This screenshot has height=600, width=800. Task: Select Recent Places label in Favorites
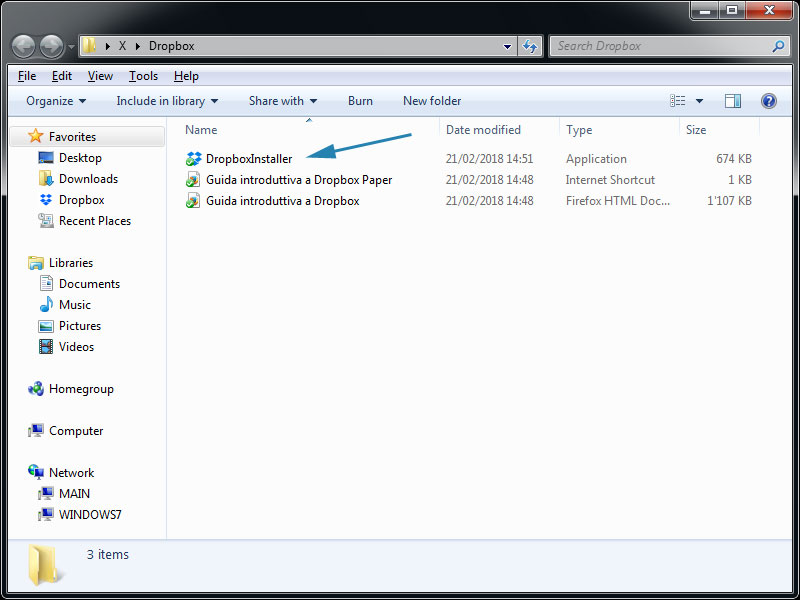click(95, 220)
